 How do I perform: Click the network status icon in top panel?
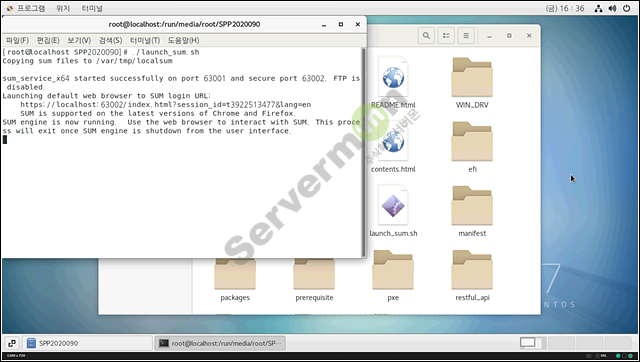pyautogui.click(x=598, y=8)
